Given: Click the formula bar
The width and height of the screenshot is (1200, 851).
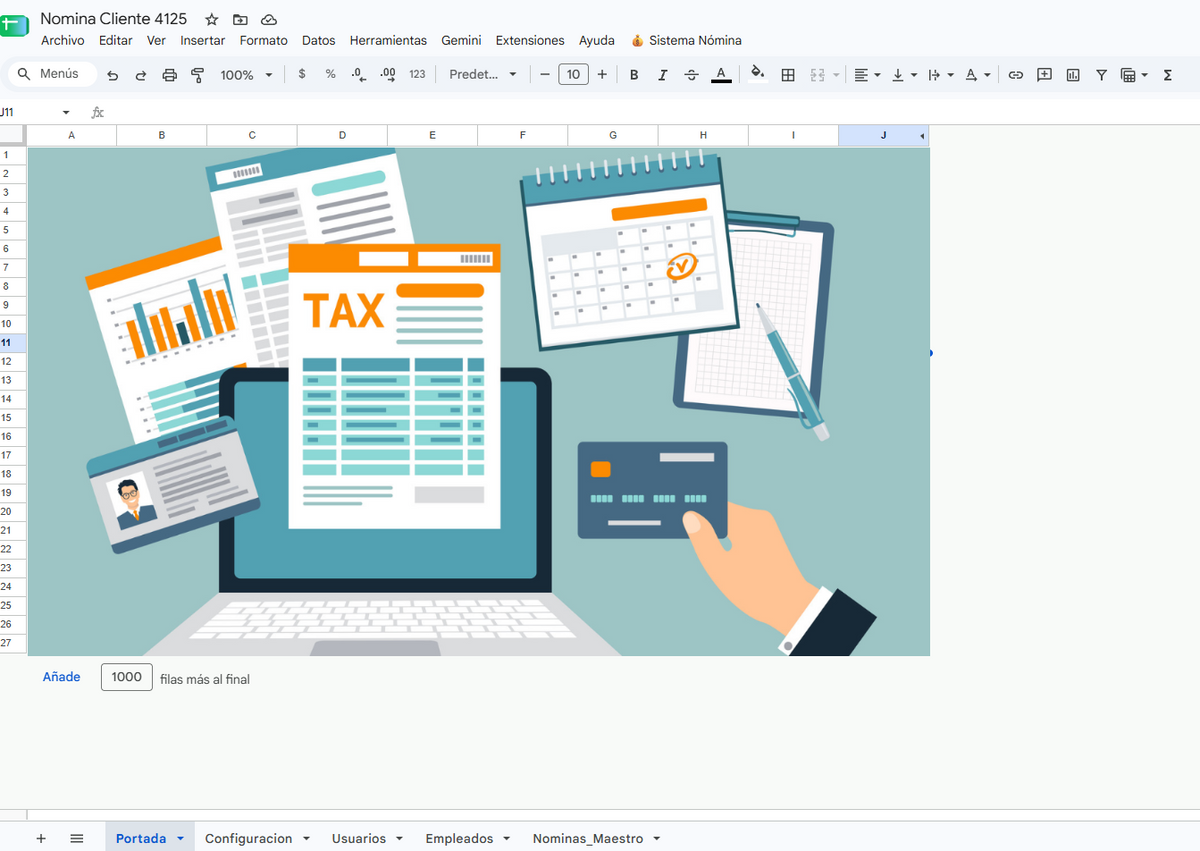Looking at the screenshot, I should (x=650, y=113).
